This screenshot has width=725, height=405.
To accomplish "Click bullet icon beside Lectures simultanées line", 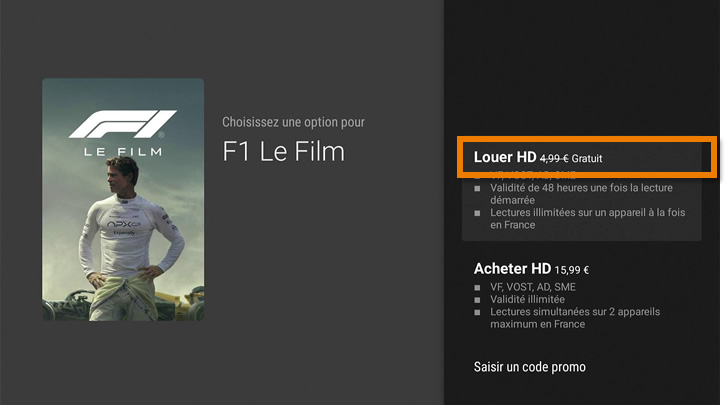I will (x=477, y=313).
